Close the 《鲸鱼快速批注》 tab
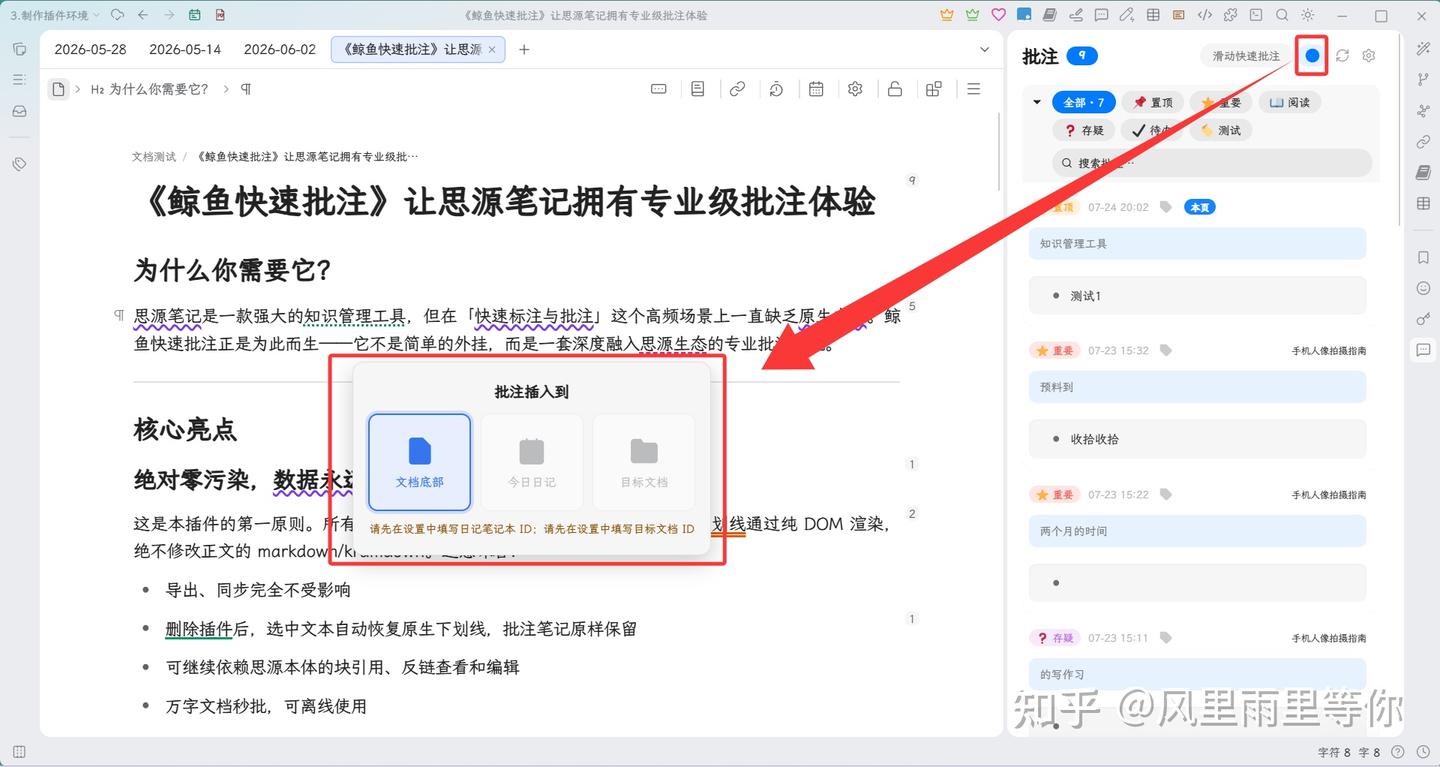 coord(492,49)
